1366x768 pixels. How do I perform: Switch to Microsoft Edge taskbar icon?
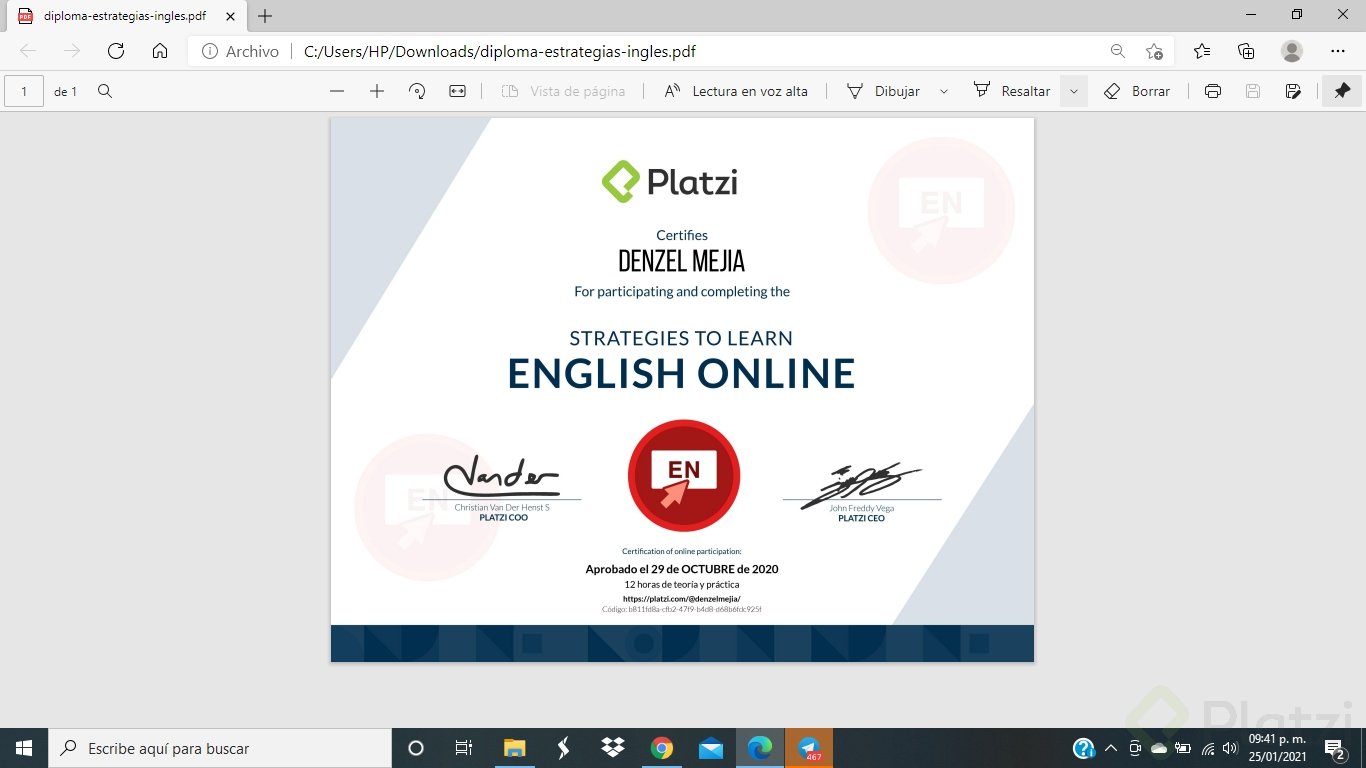pyautogui.click(x=760, y=748)
